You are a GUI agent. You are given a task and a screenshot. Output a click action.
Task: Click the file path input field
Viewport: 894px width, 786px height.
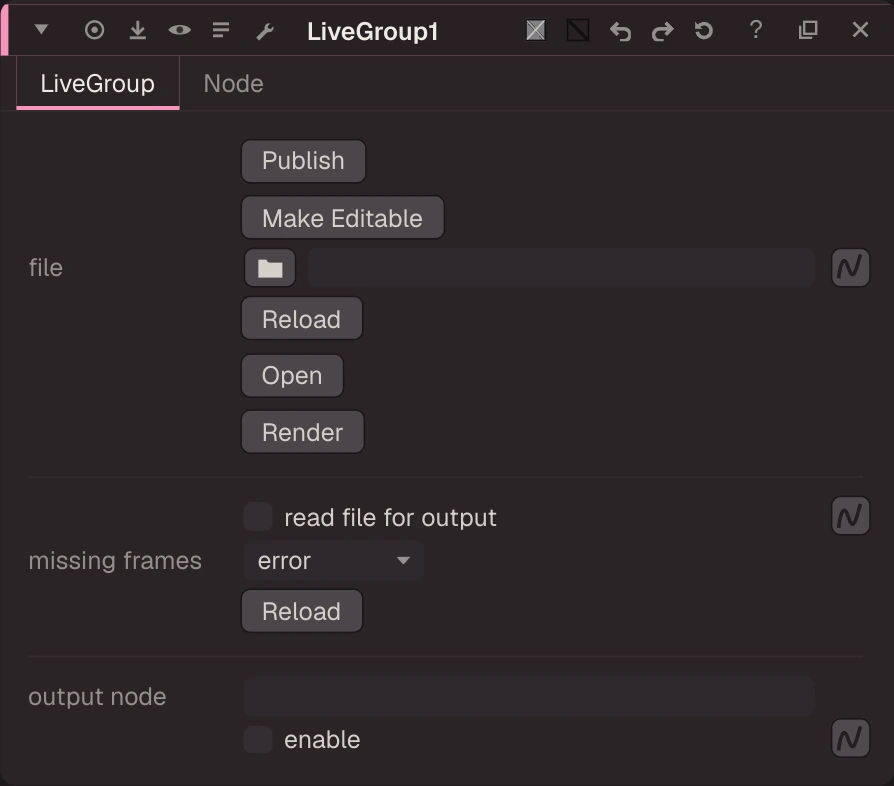click(562, 267)
